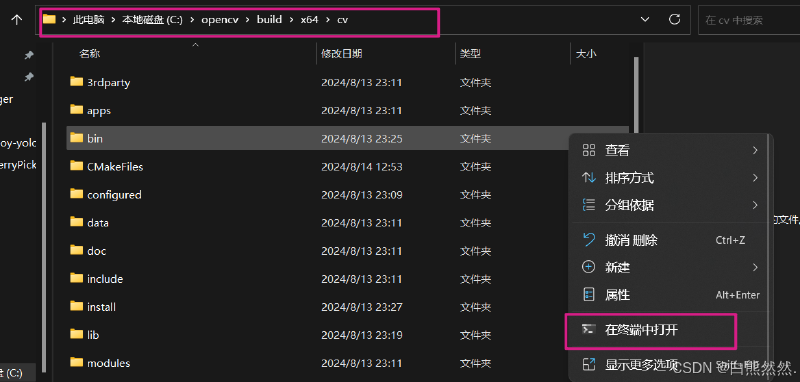The height and width of the screenshot is (382, 800).
Task: Navigate to the opencv breadcrumb
Action: point(219,20)
